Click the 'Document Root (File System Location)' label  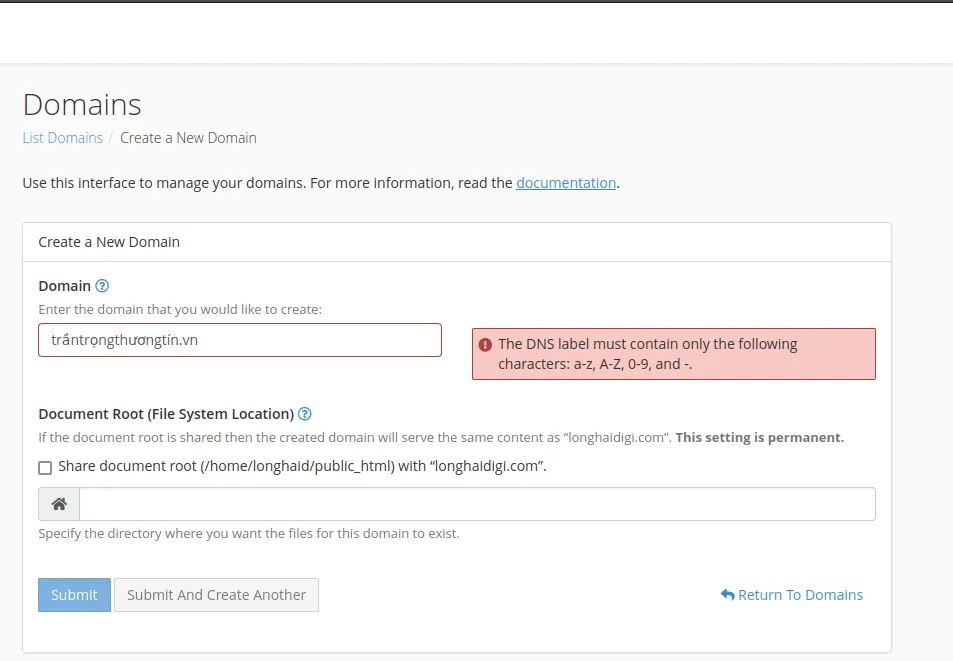(166, 414)
